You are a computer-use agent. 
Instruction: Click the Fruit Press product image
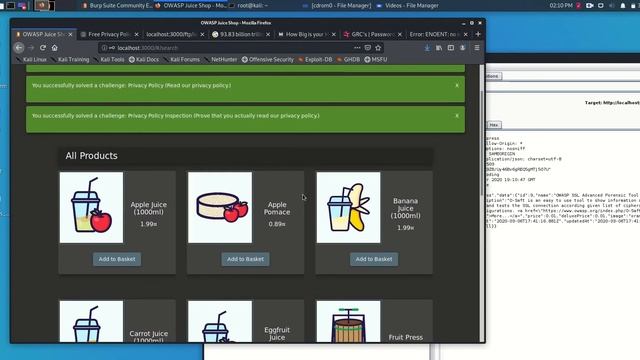click(x=348, y=322)
